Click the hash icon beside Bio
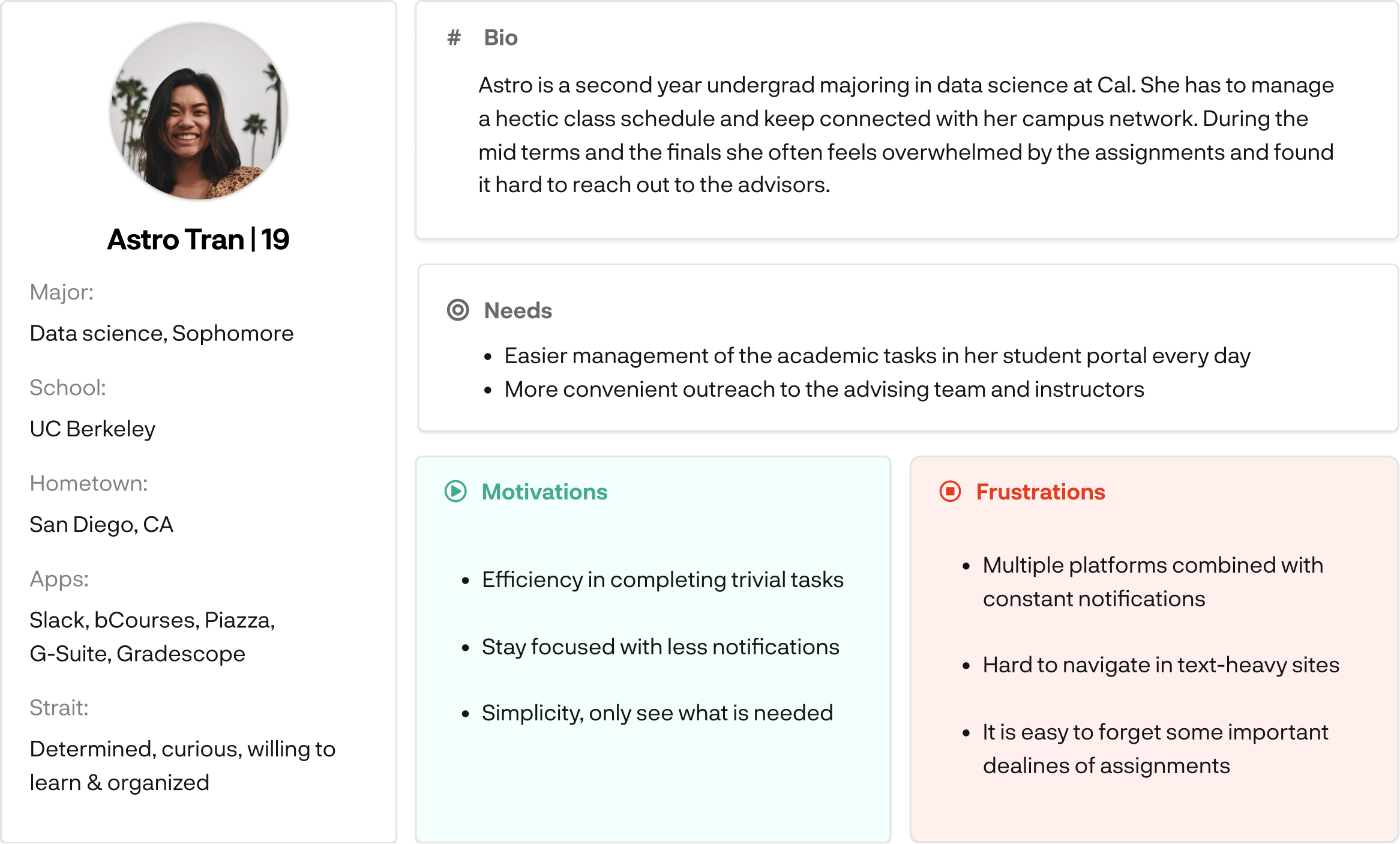The height and width of the screenshot is (844, 1400). point(454,38)
